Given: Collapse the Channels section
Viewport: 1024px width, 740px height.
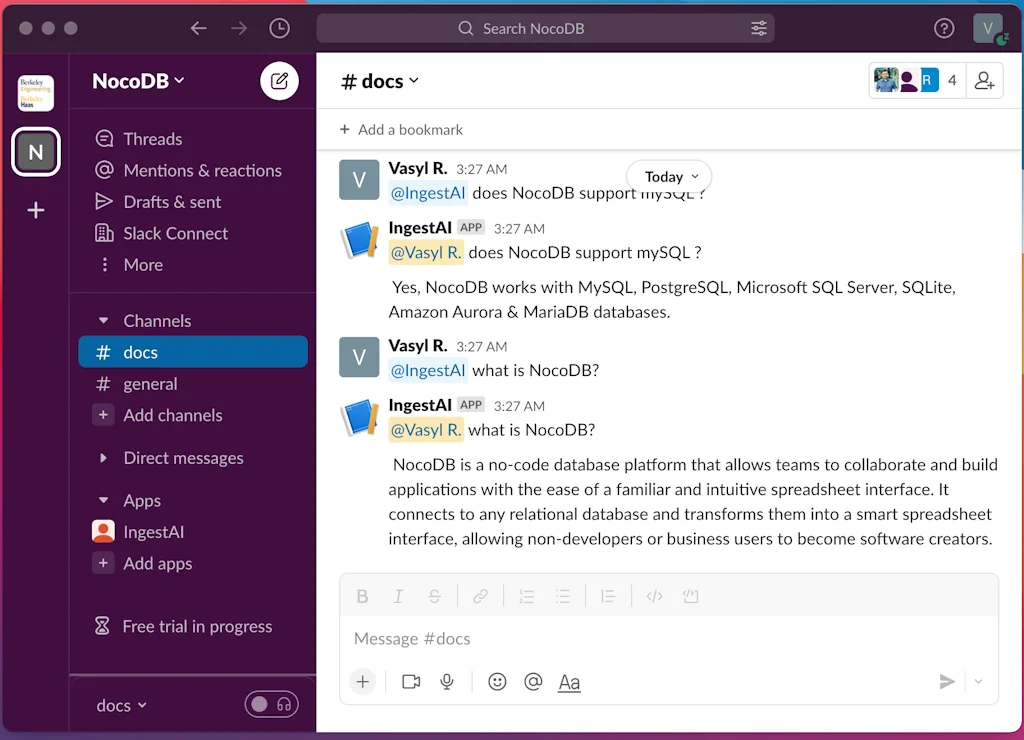Looking at the screenshot, I should [x=103, y=321].
